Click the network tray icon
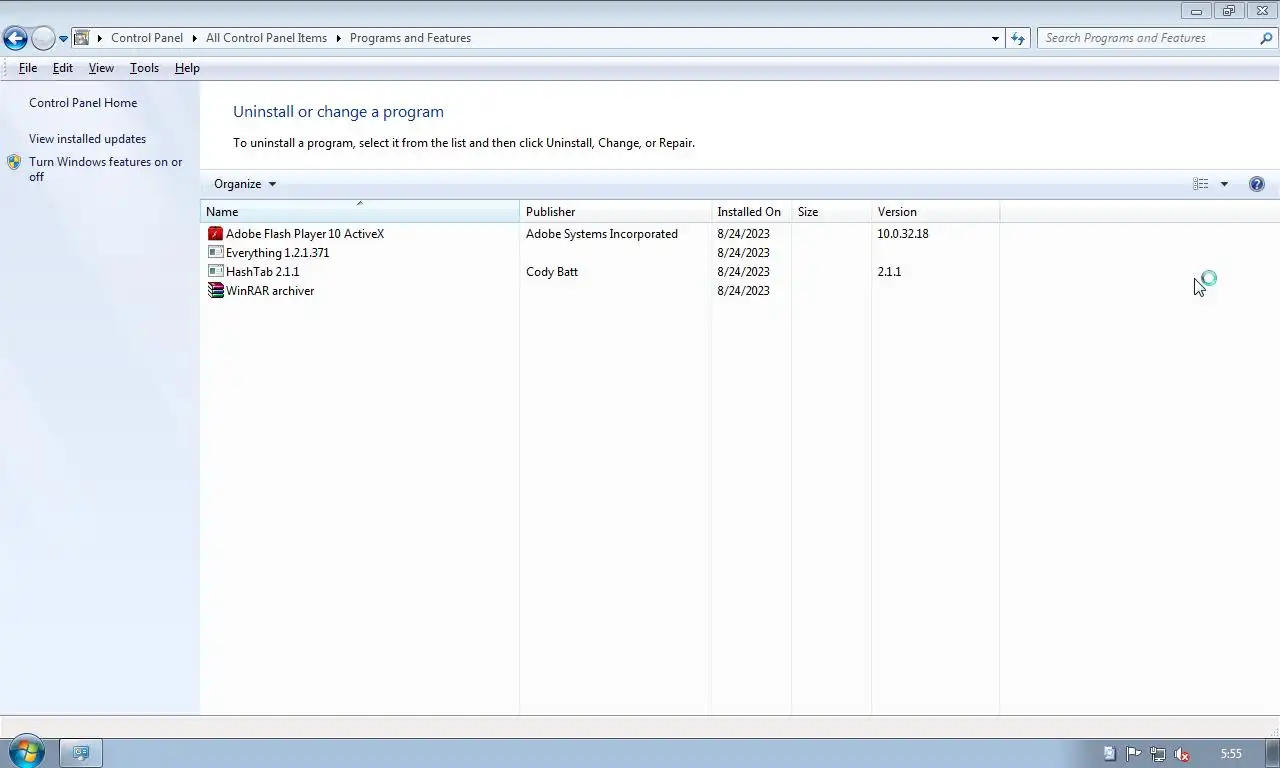 coord(1158,754)
